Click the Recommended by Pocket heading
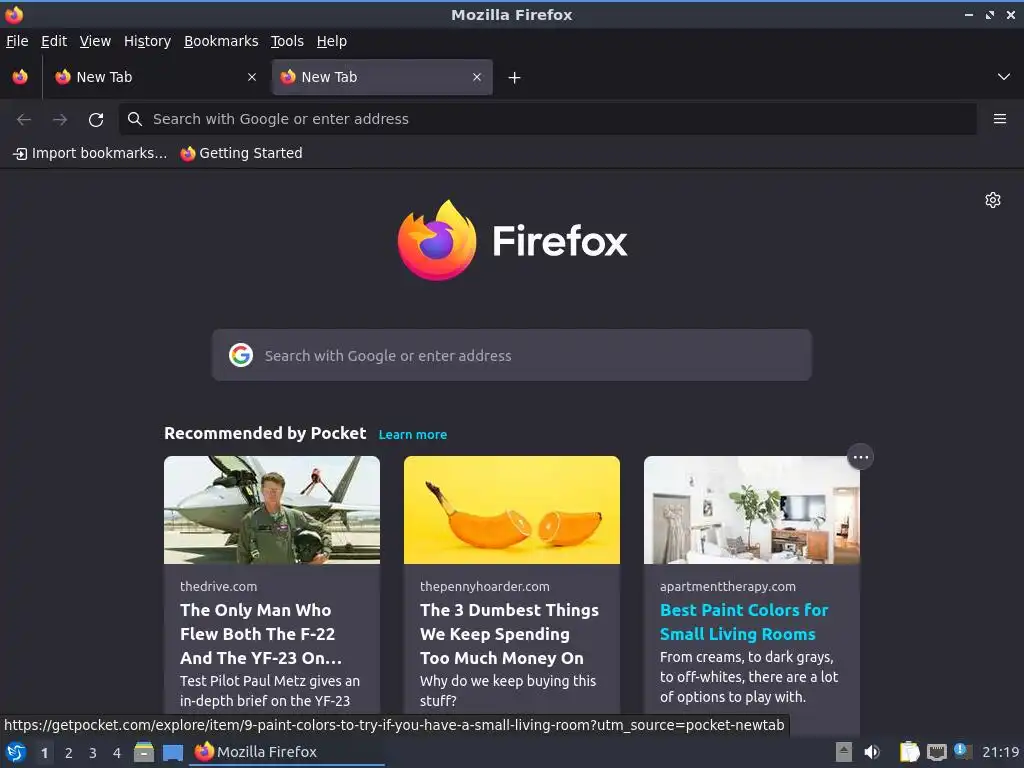The image size is (1024, 768). (x=265, y=434)
